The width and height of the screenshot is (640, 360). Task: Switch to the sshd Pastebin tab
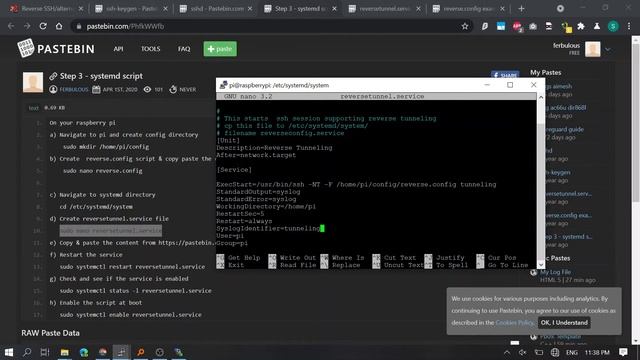click(x=216, y=8)
